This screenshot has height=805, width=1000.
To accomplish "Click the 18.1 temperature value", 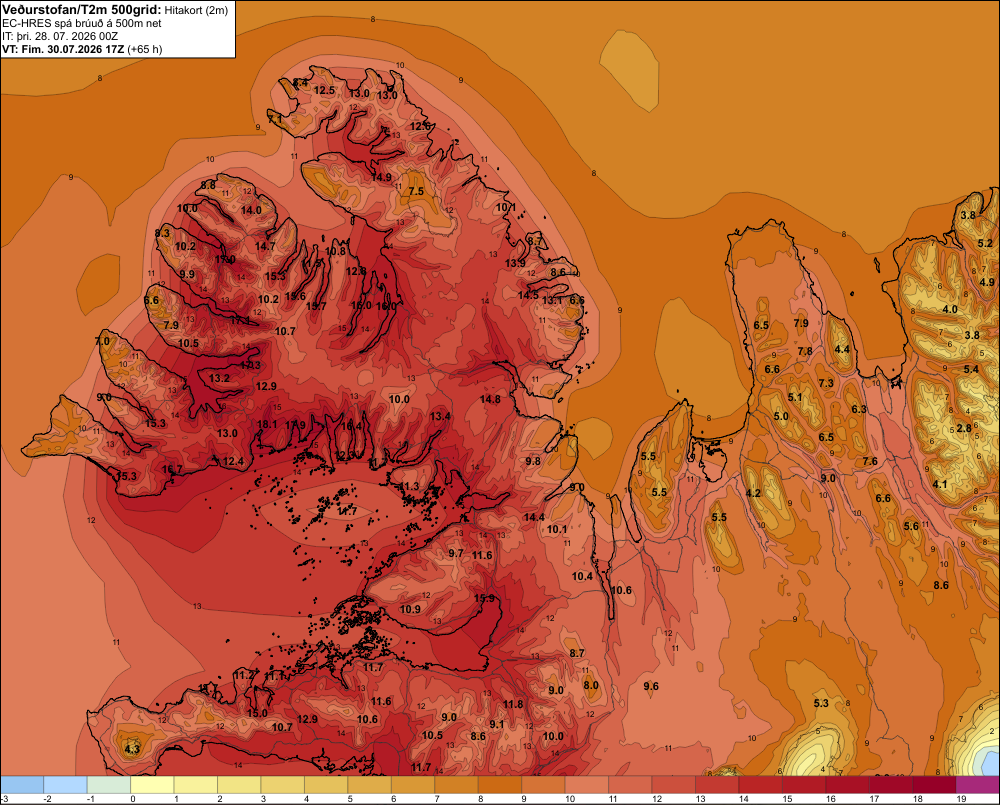I will point(267,424).
